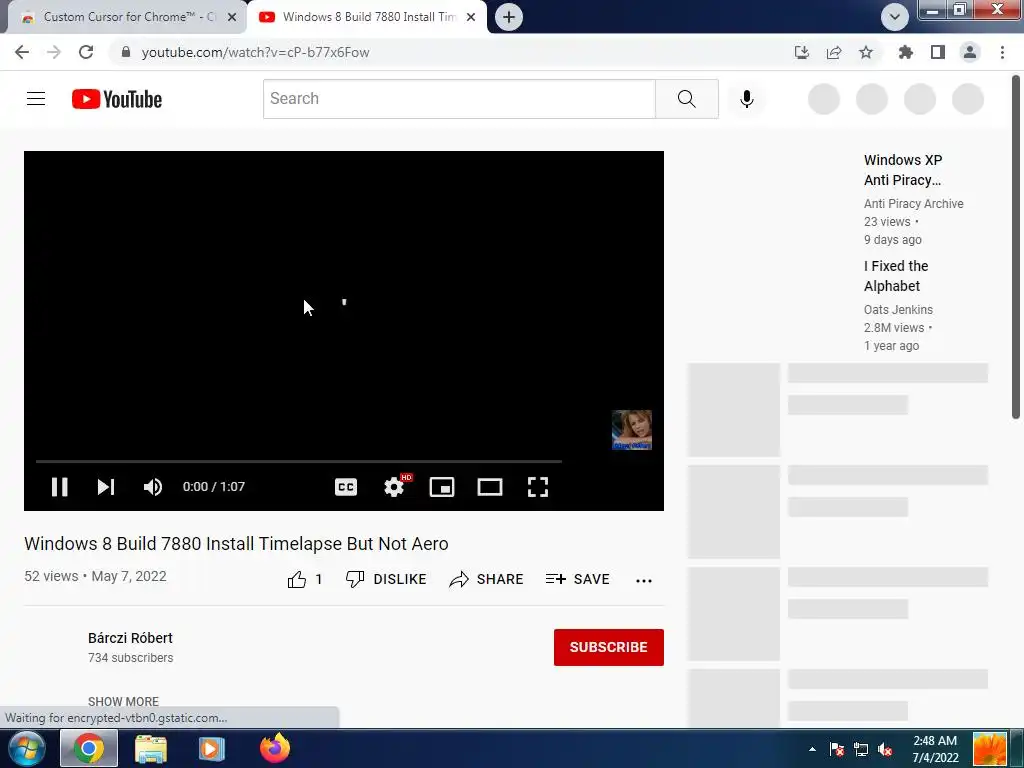This screenshot has width=1024, height=768.
Task: Open video player settings gear
Action: (394, 487)
